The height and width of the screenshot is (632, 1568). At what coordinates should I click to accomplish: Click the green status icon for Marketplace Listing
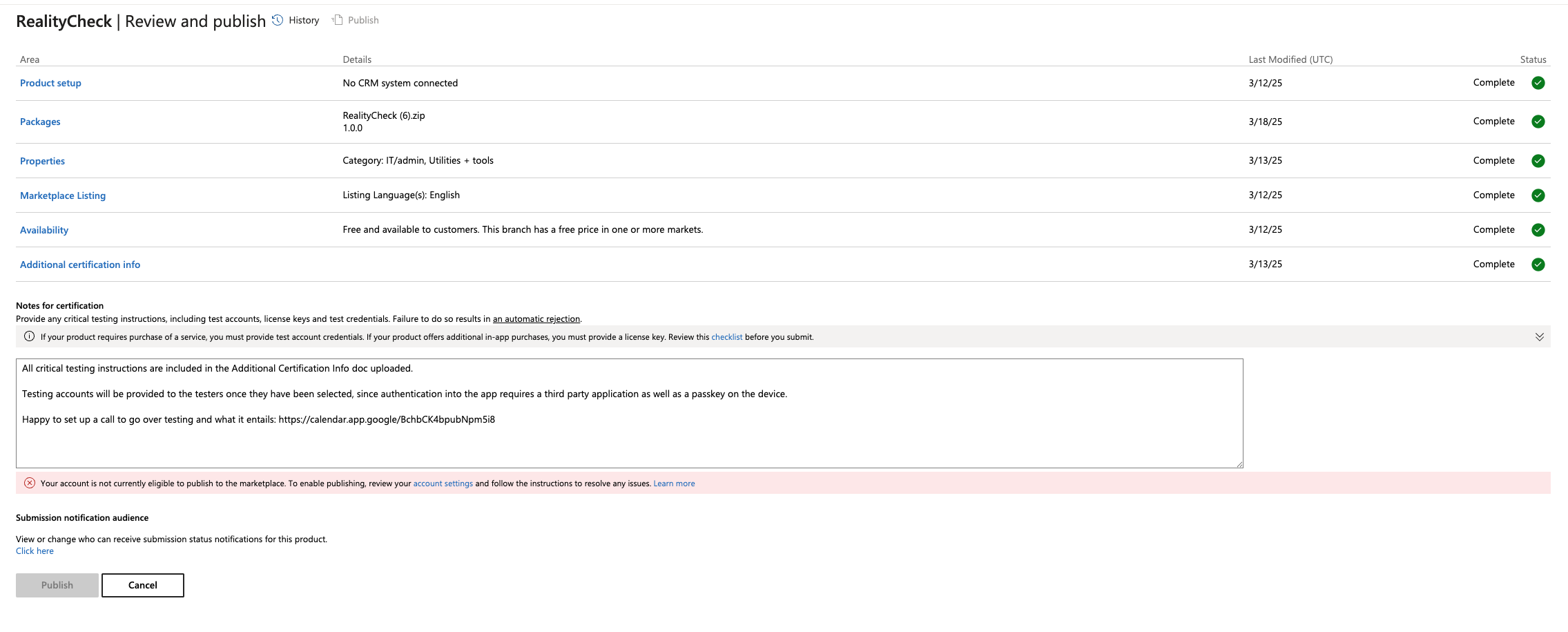click(x=1538, y=195)
